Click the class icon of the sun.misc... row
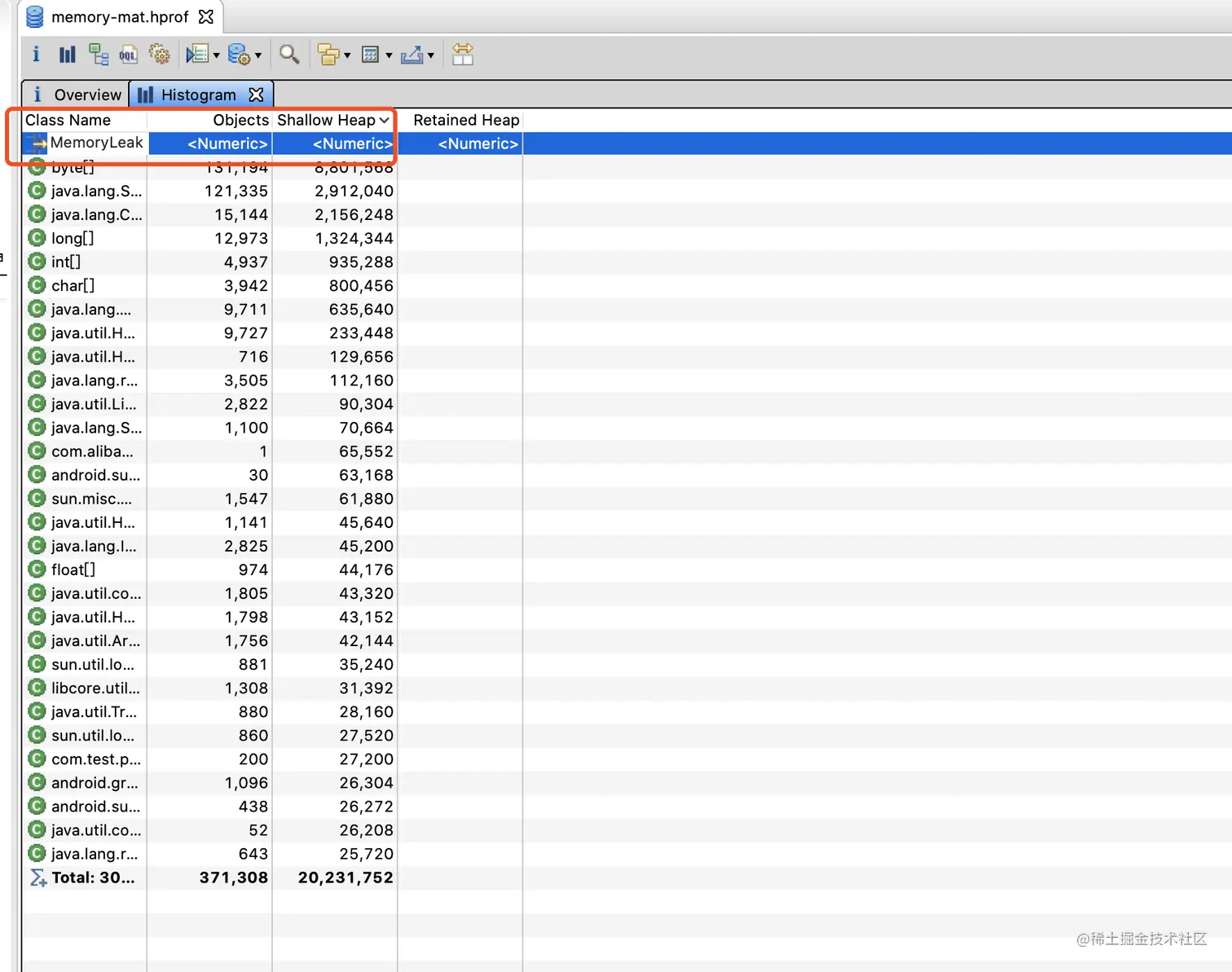This screenshot has height=972, width=1232. [37, 499]
